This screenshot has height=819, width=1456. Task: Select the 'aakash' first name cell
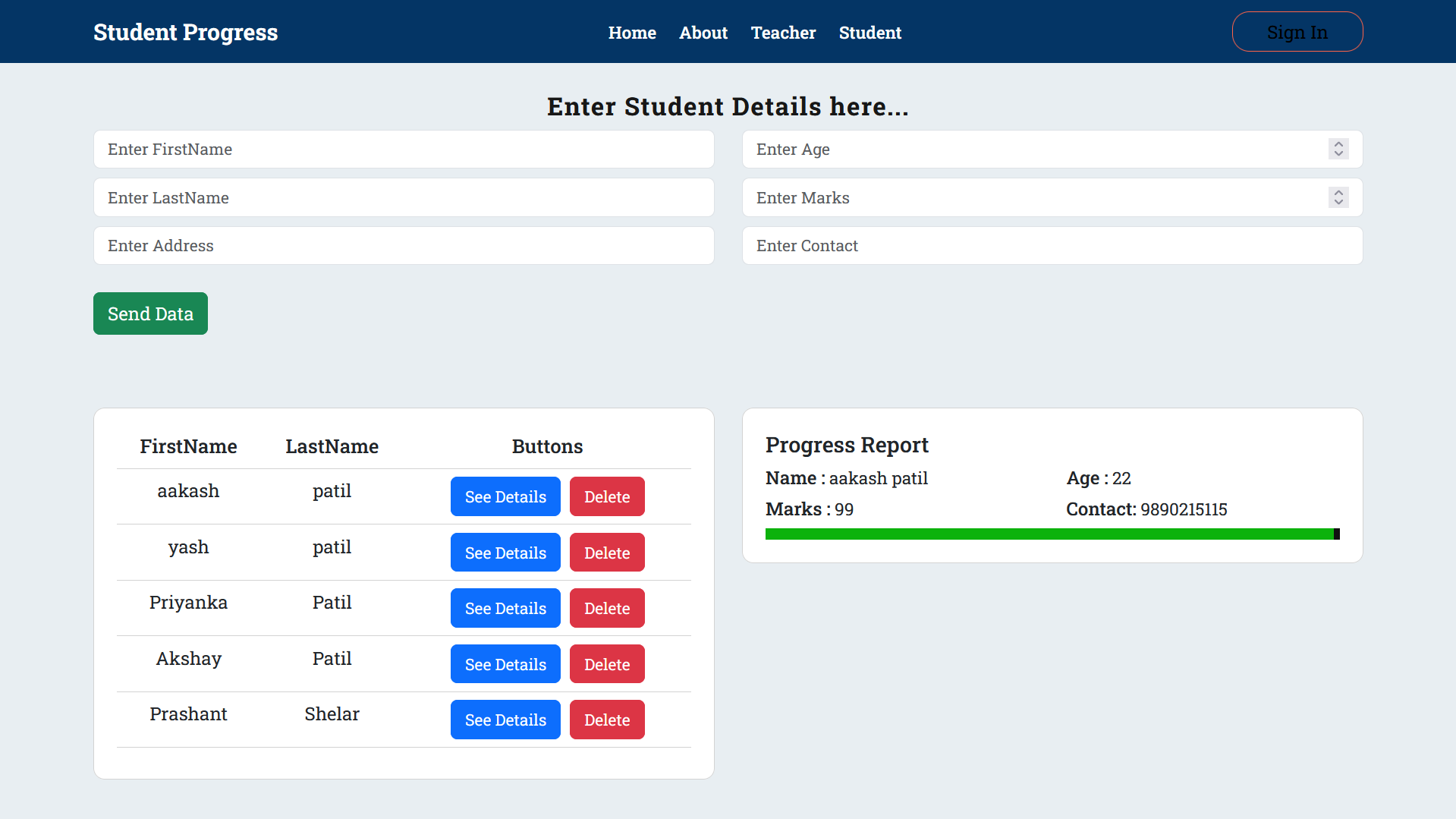188,491
